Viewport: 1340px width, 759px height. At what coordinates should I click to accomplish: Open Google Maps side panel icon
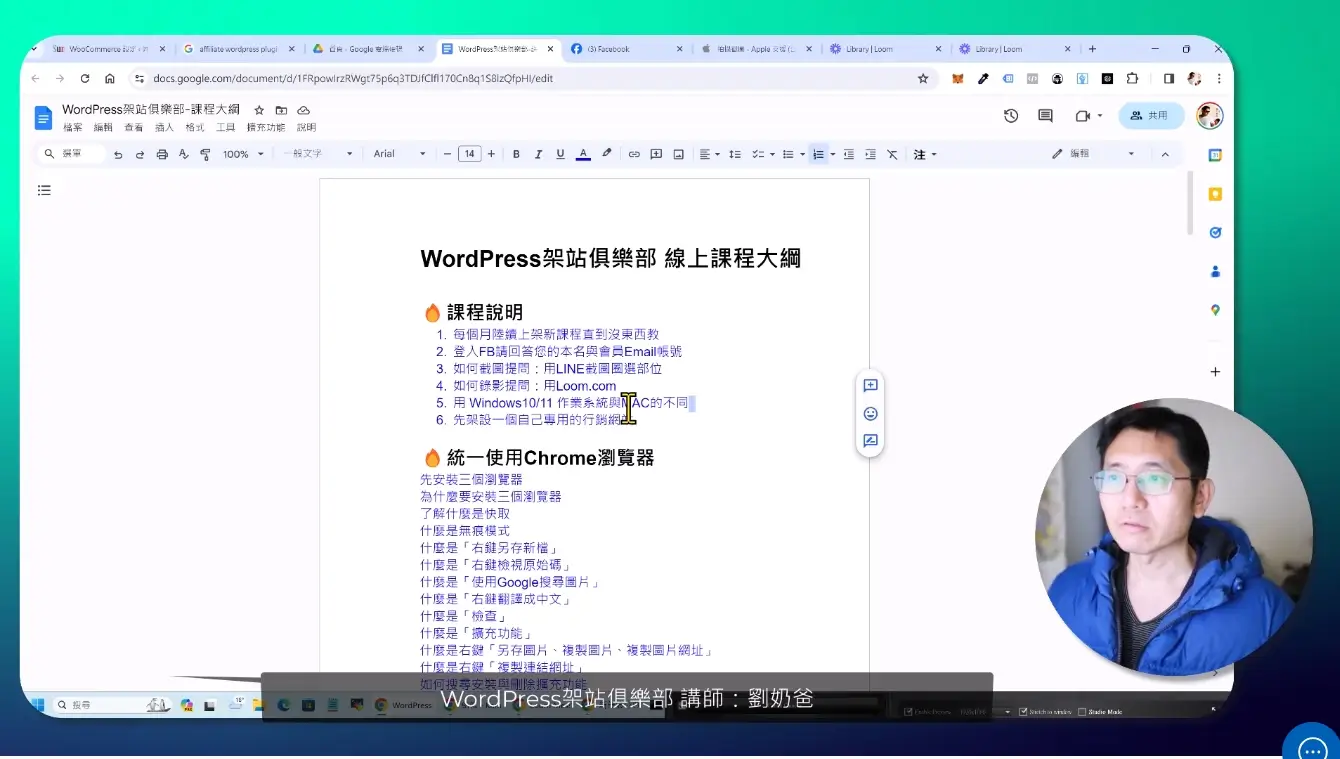pos(1215,310)
